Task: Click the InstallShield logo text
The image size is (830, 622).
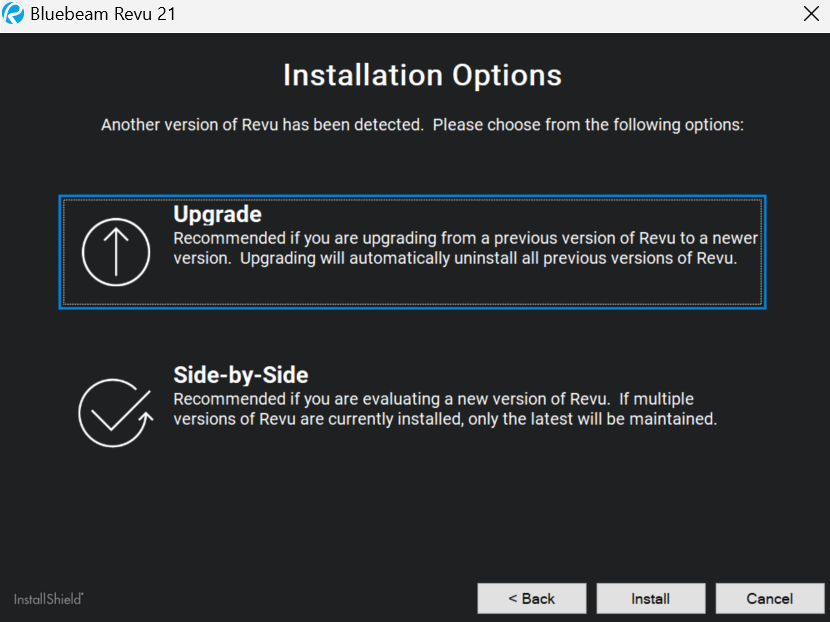Action: tap(47, 598)
